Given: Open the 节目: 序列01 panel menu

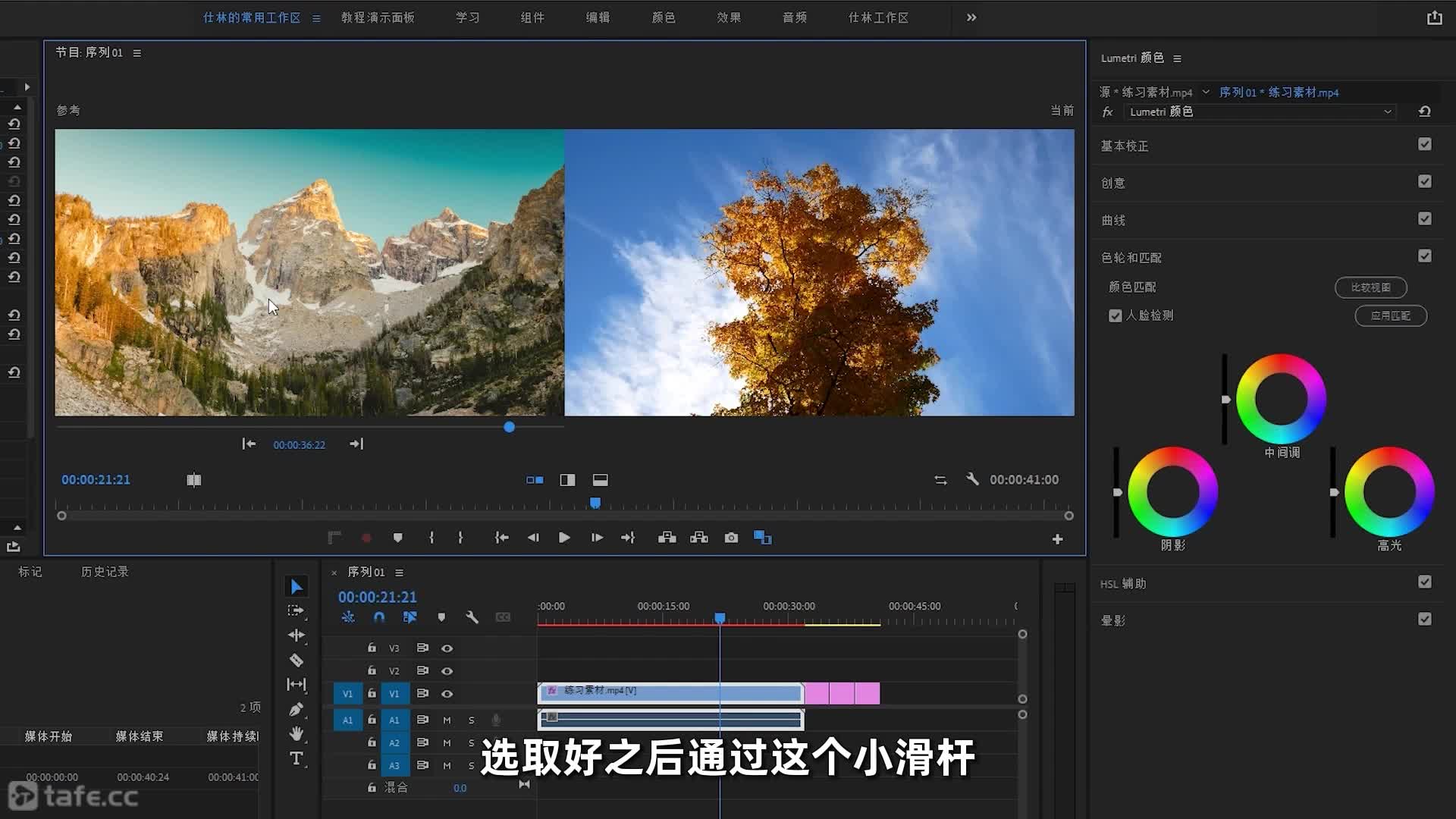Looking at the screenshot, I should click(136, 53).
